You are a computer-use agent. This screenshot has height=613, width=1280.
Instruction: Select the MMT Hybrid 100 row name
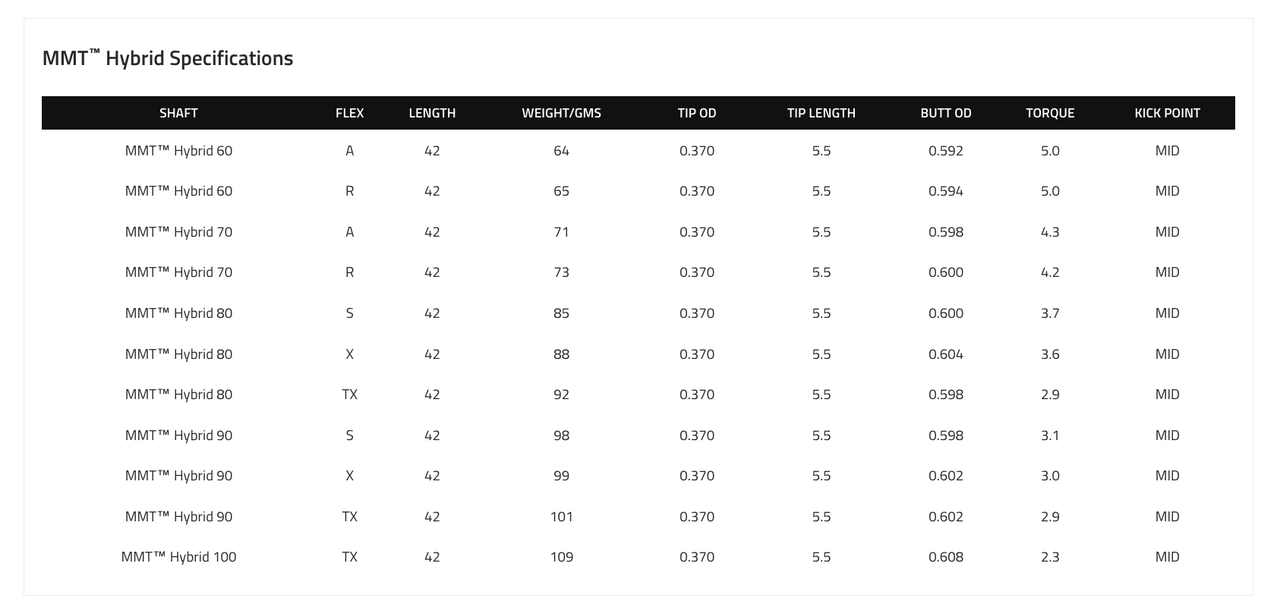(x=179, y=557)
